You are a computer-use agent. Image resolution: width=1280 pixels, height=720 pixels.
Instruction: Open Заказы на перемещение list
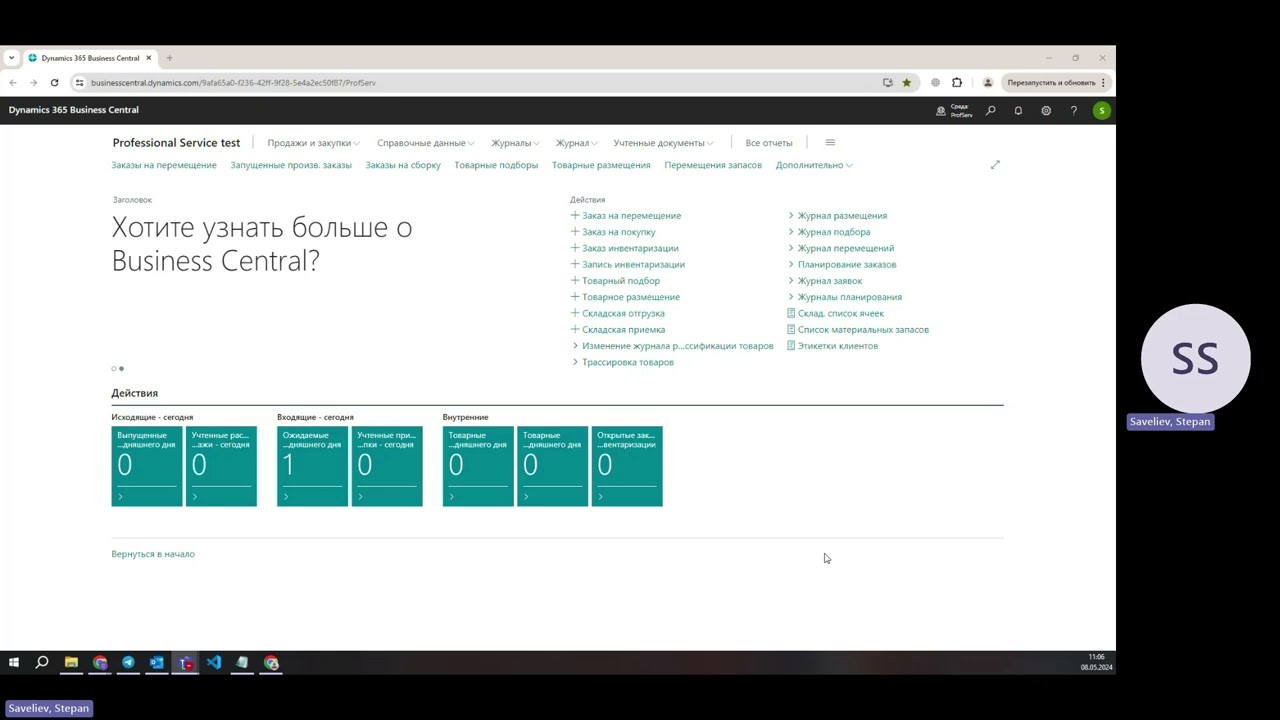click(164, 165)
